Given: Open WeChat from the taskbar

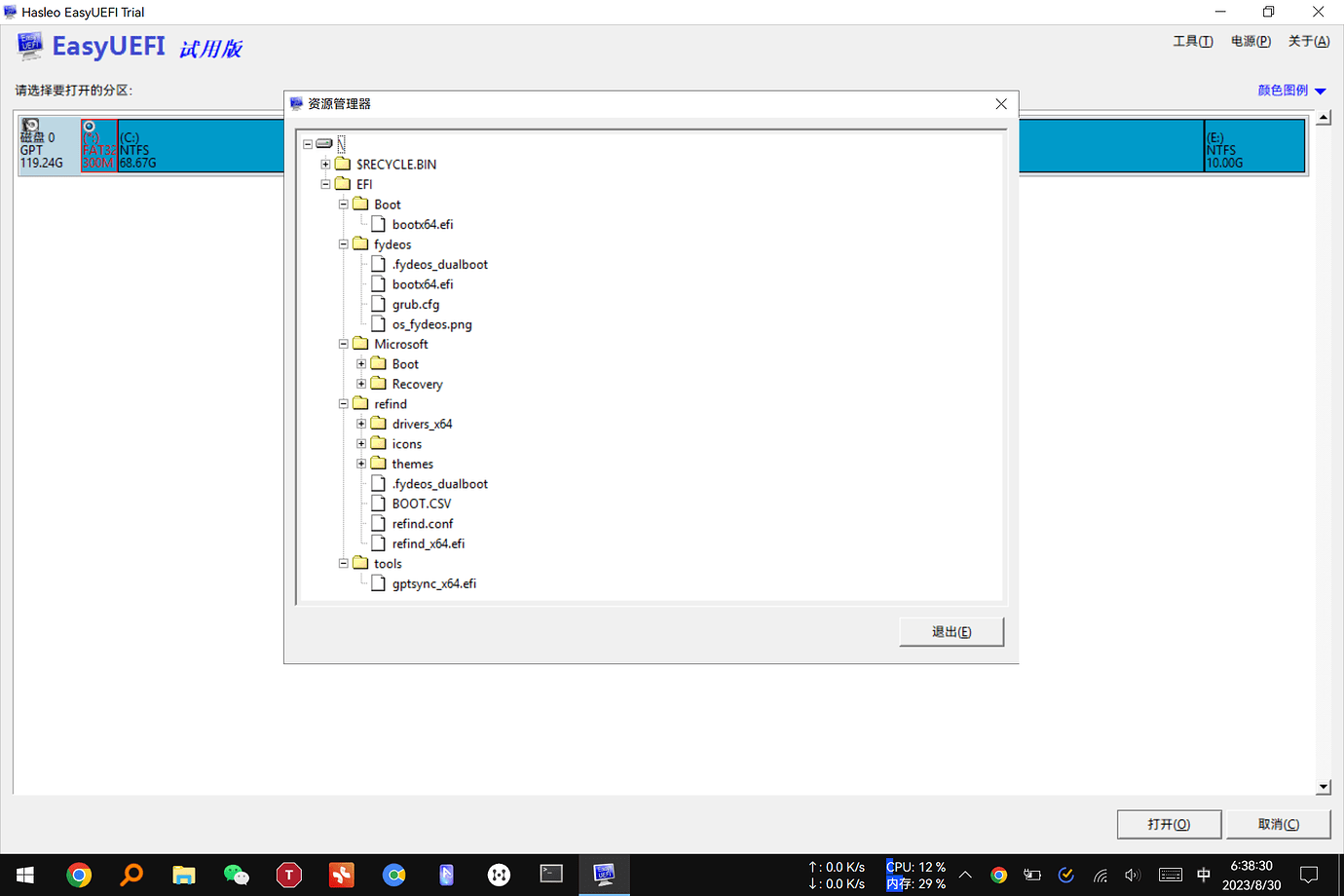Looking at the screenshot, I should pyautogui.click(x=236, y=875).
